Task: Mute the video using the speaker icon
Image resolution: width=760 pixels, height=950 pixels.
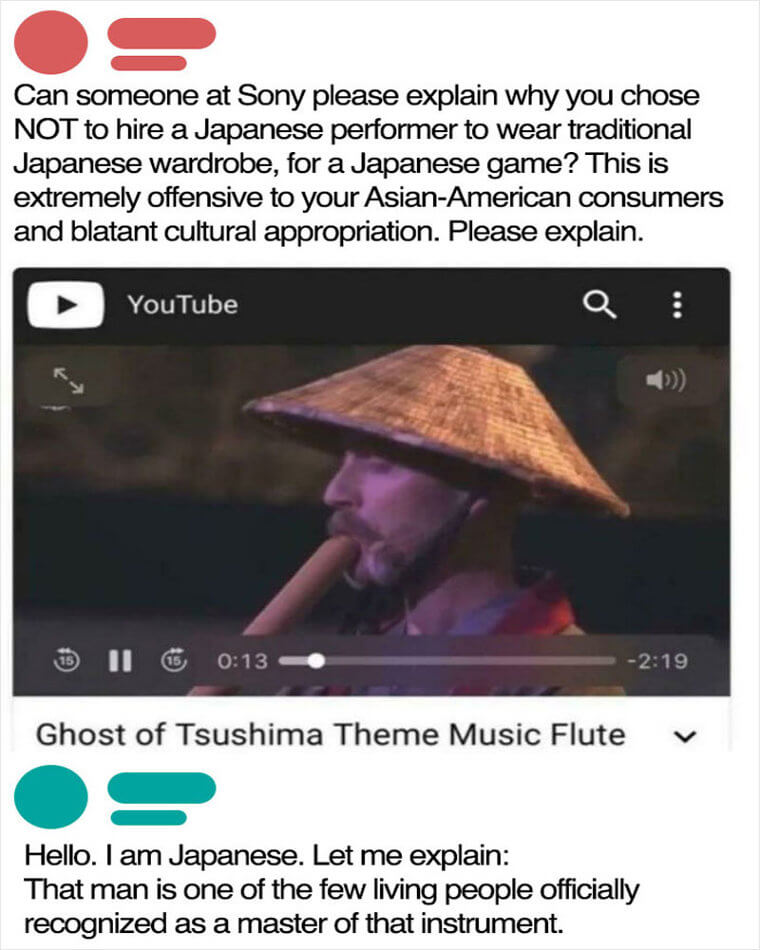Action: tap(667, 380)
